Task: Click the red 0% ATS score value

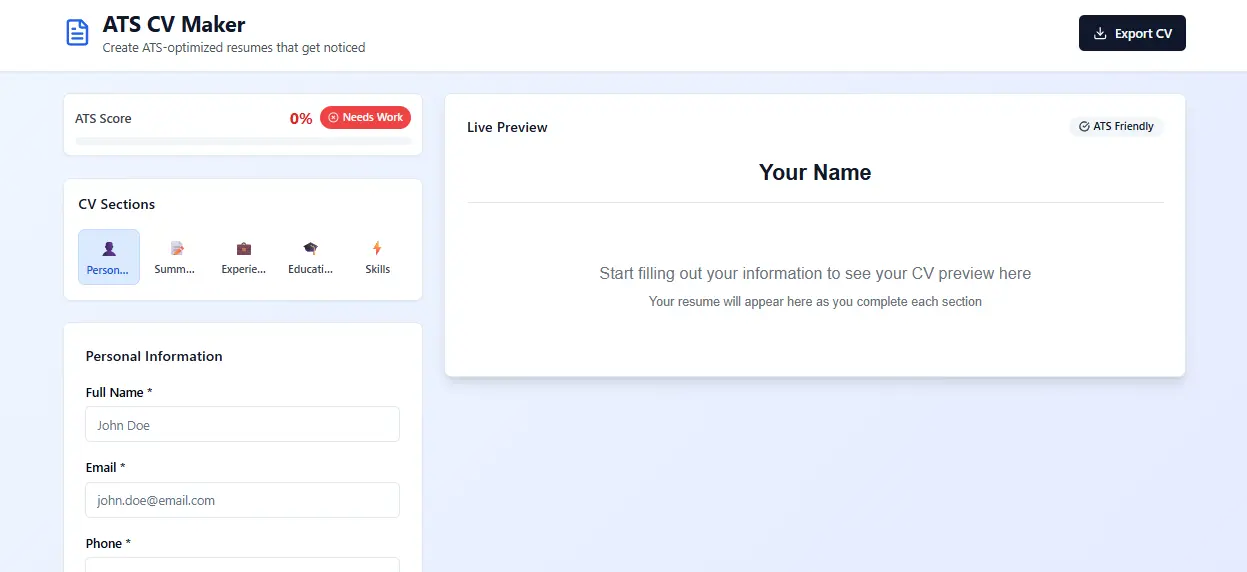Action: click(301, 118)
